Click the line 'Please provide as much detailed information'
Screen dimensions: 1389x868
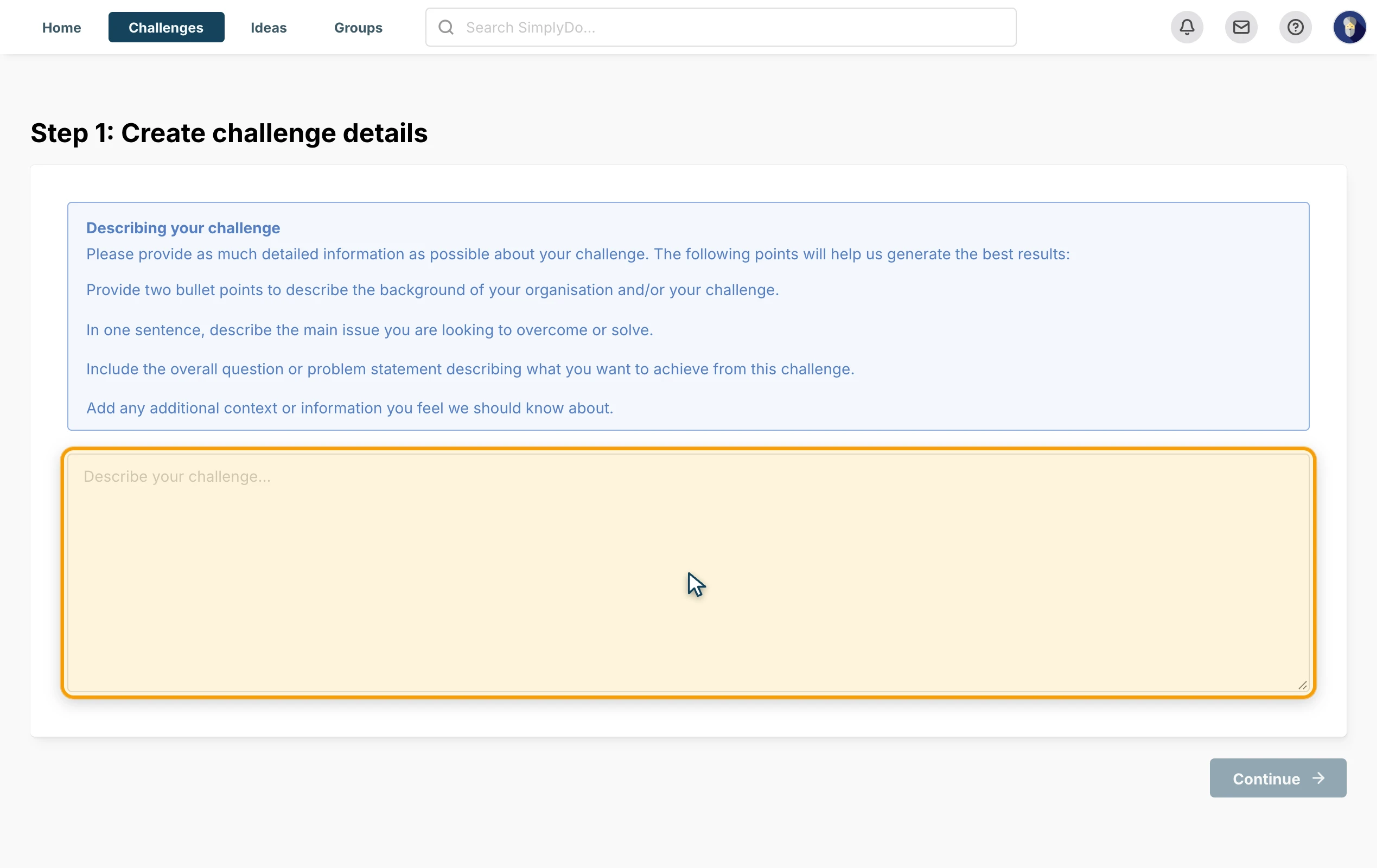pos(578,254)
